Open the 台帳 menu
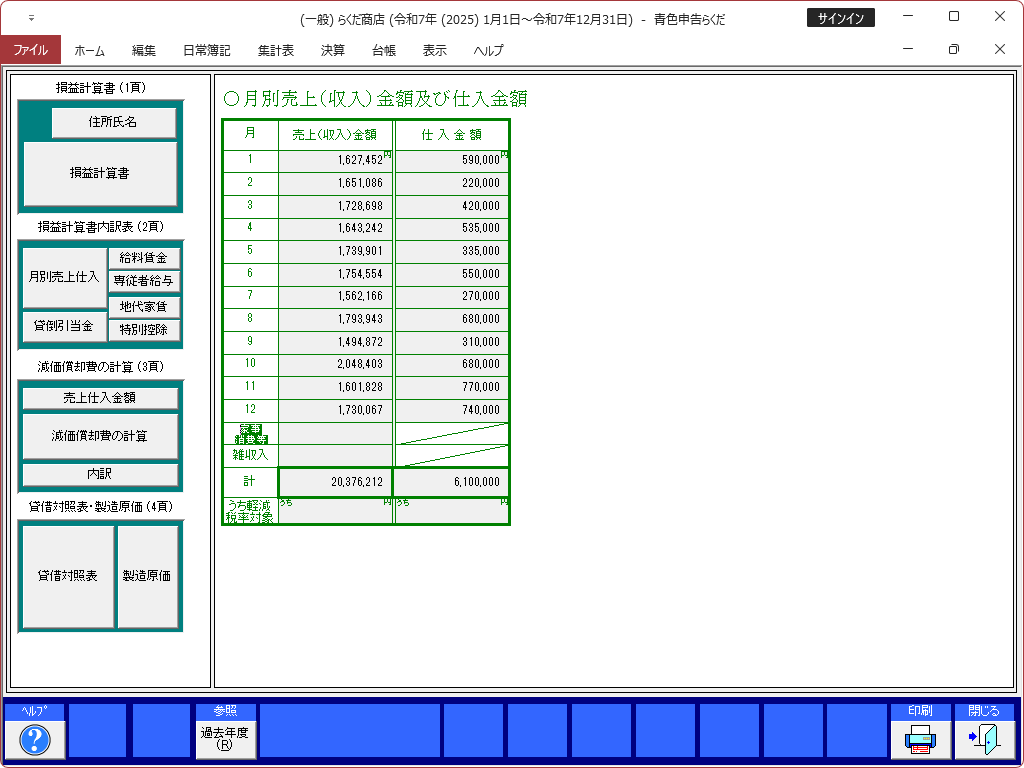This screenshot has width=1024, height=768. (x=384, y=50)
